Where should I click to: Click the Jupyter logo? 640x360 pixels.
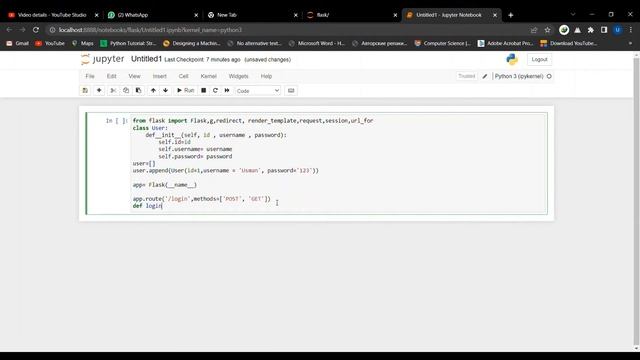tap(102, 59)
